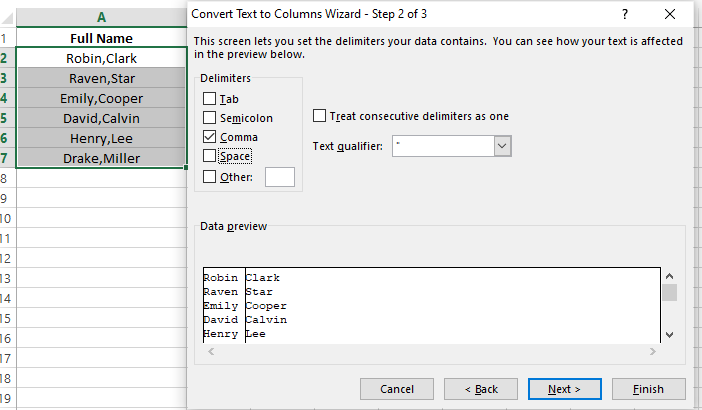
Task: Uncheck the Comma delimiter checkbox
Action: pyautogui.click(x=209, y=137)
